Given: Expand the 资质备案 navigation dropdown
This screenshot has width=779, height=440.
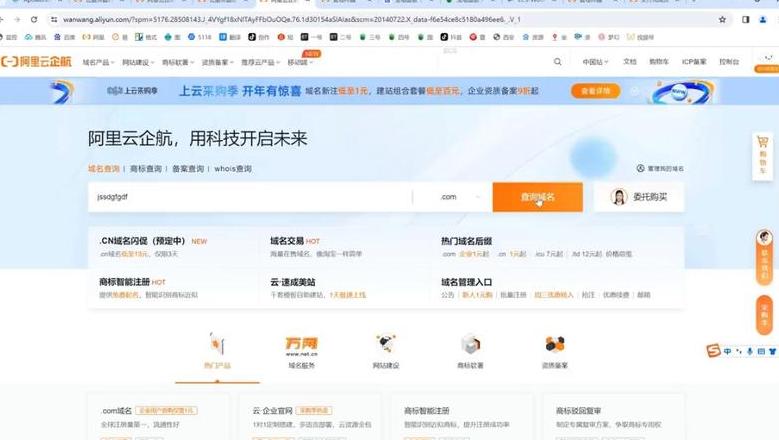Looking at the screenshot, I should point(218,62).
